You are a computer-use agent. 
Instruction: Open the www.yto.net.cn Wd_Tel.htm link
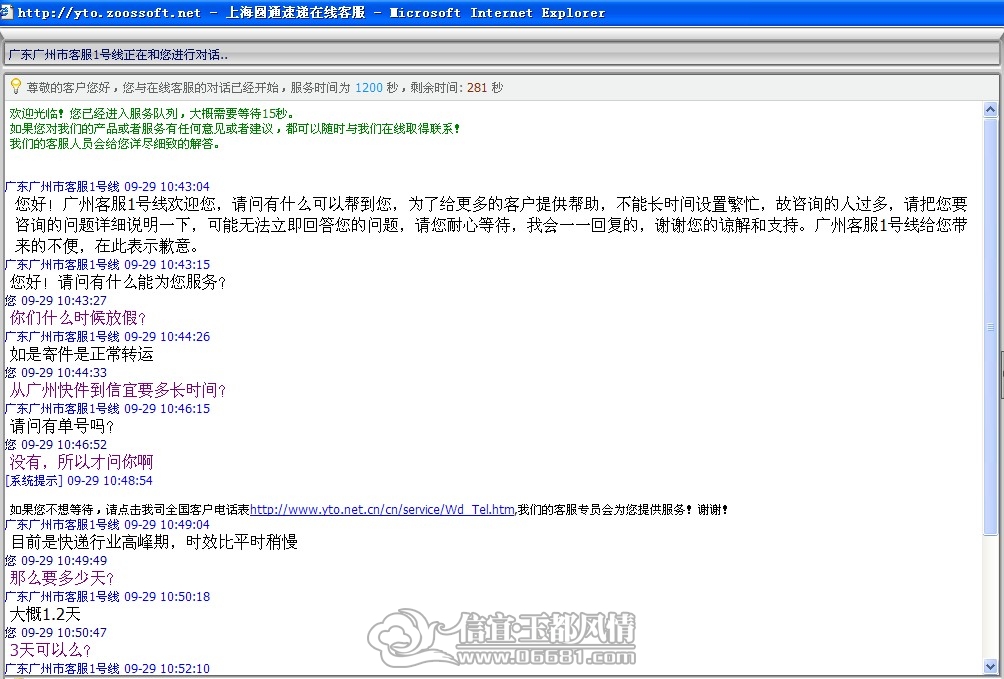(382, 510)
